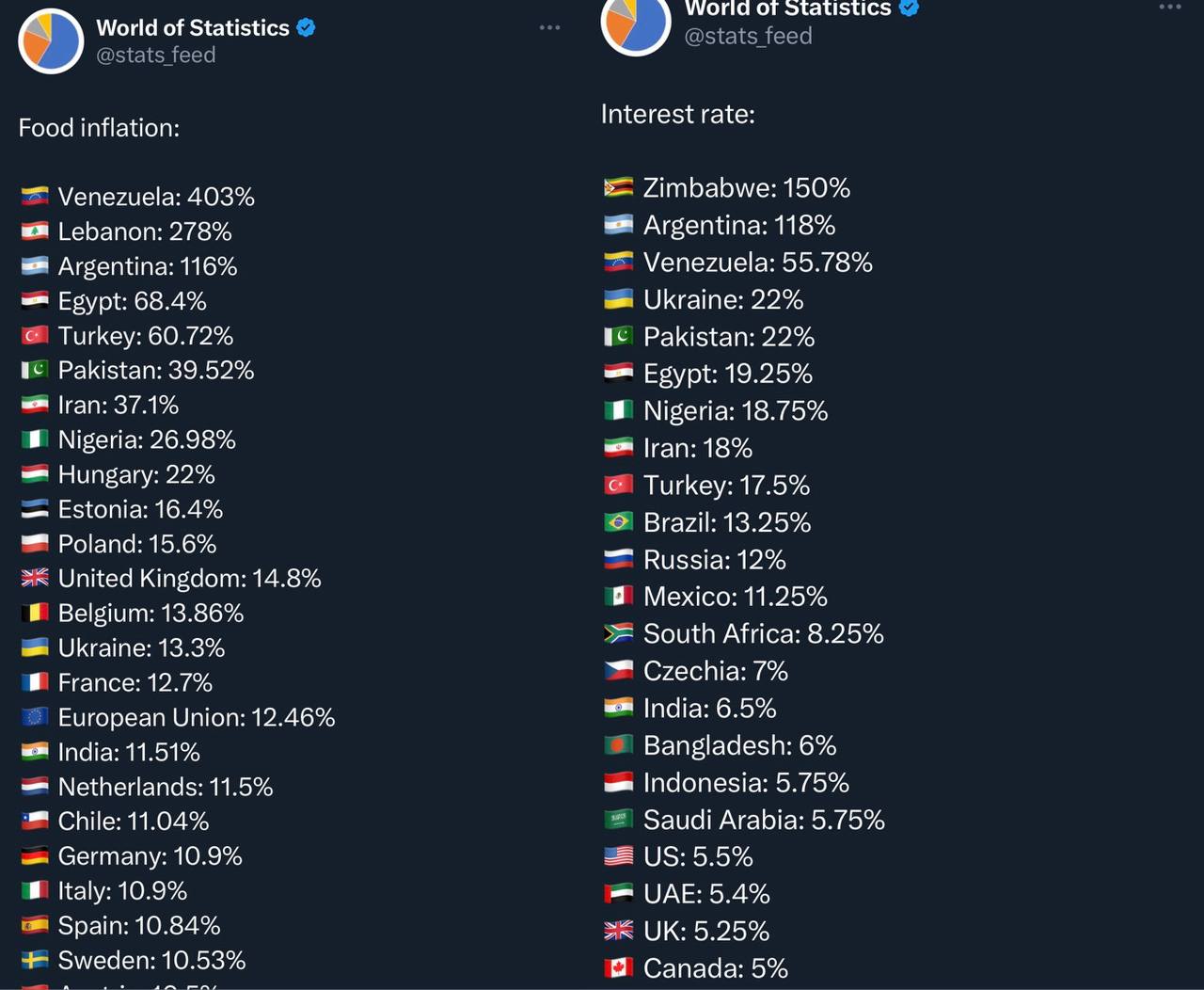Click the South Africa flag emoji
The width and height of the screenshot is (1204, 990).
coord(618,633)
